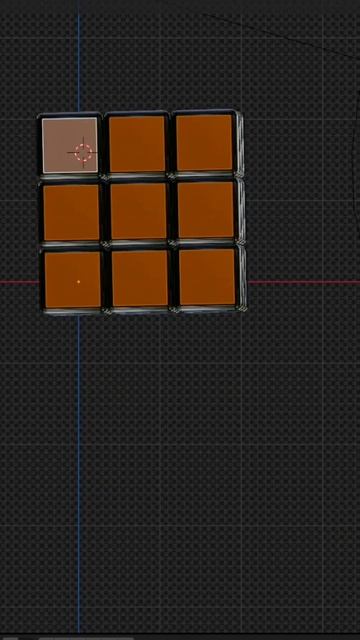Click the small orange object origin dot
The height and width of the screenshot is (640, 360).
coord(78,282)
